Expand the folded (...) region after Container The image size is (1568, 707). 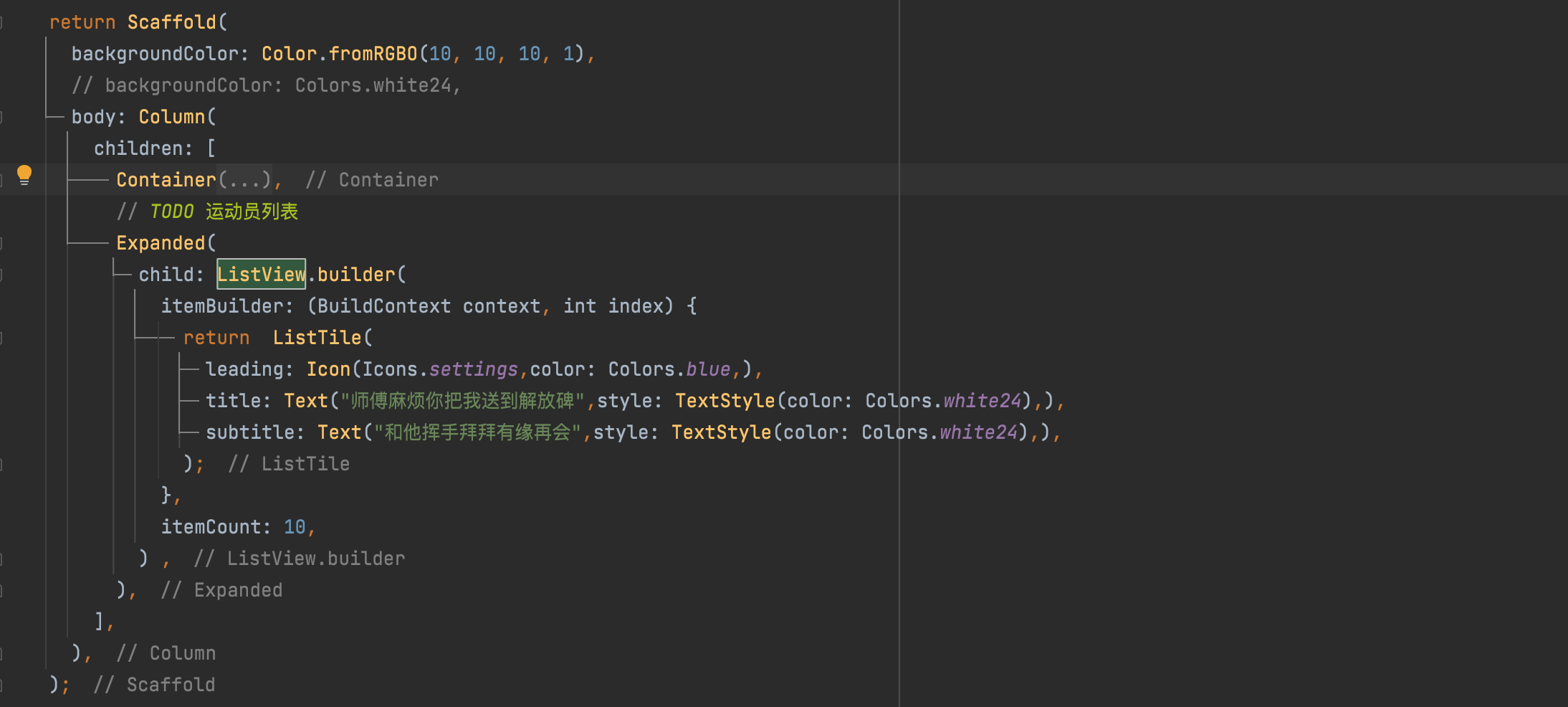[x=244, y=179]
